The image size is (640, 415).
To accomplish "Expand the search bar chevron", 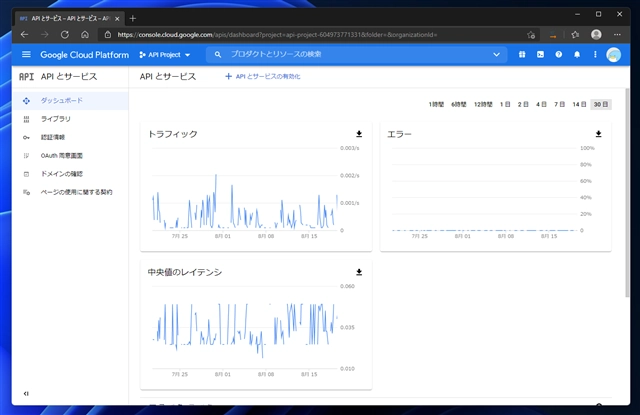I will click(496, 54).
